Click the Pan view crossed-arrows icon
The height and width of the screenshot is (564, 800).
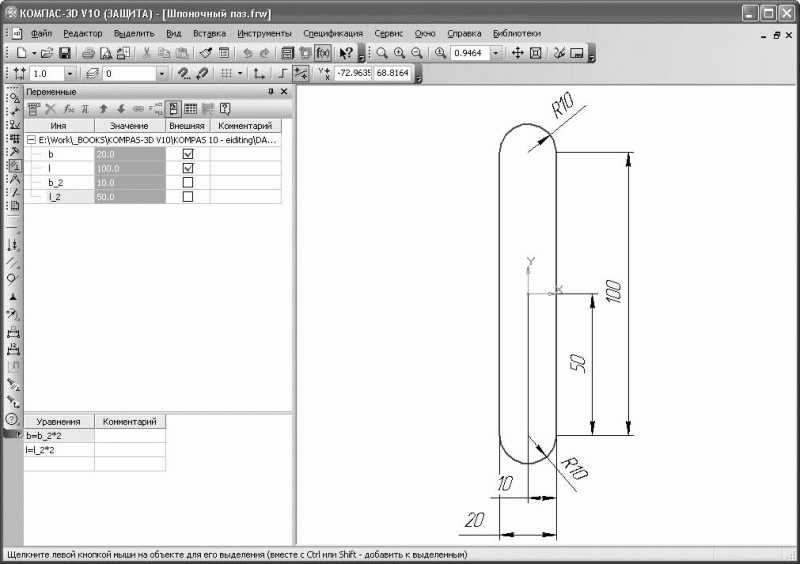click(x=517, y=53)
